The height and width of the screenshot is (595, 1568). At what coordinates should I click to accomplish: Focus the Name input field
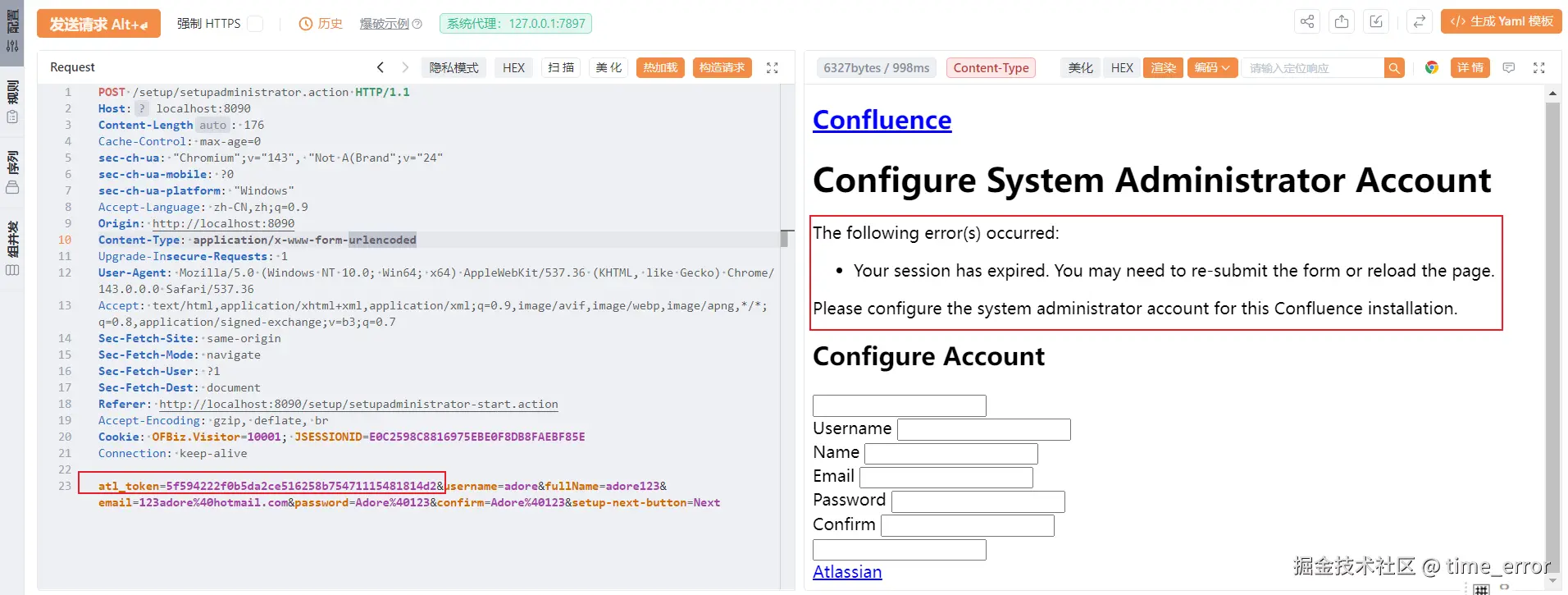951,453
